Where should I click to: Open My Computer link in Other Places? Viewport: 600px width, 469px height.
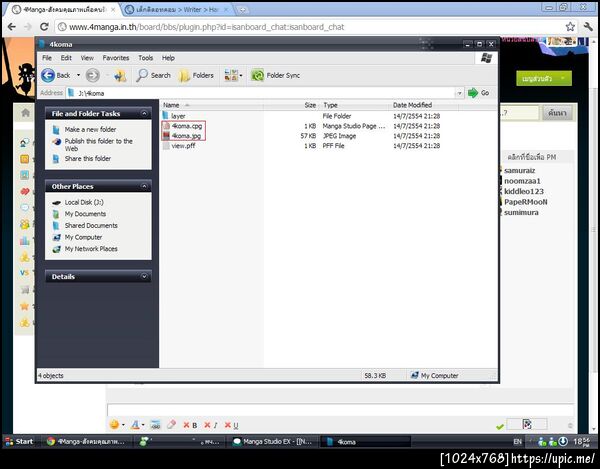click(83, 237)
